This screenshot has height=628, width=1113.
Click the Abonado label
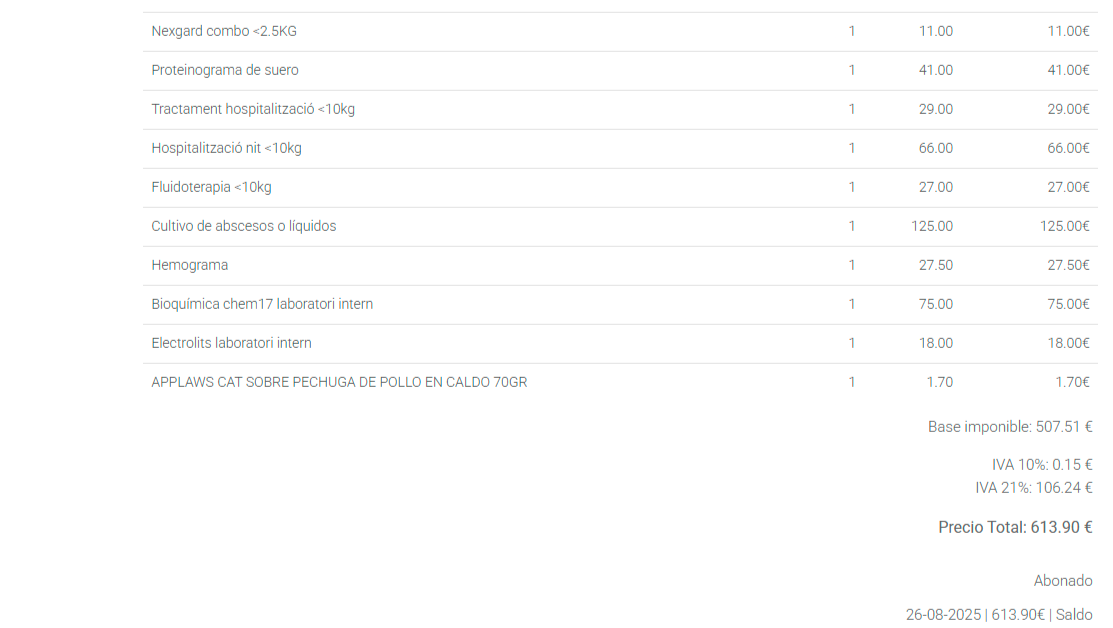coord(1062,581)
